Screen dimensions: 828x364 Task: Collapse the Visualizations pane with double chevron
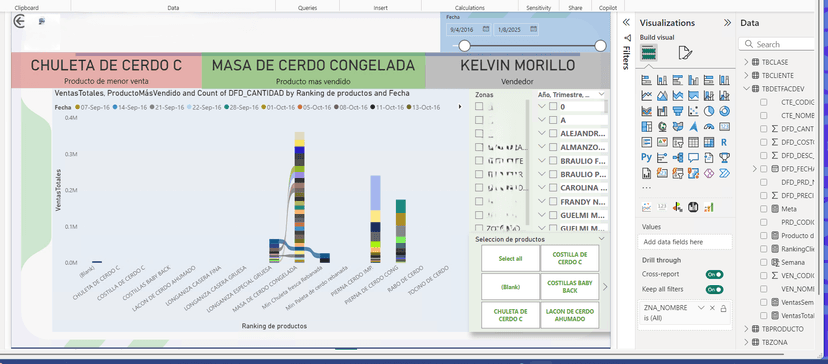[x=728, y=23]
